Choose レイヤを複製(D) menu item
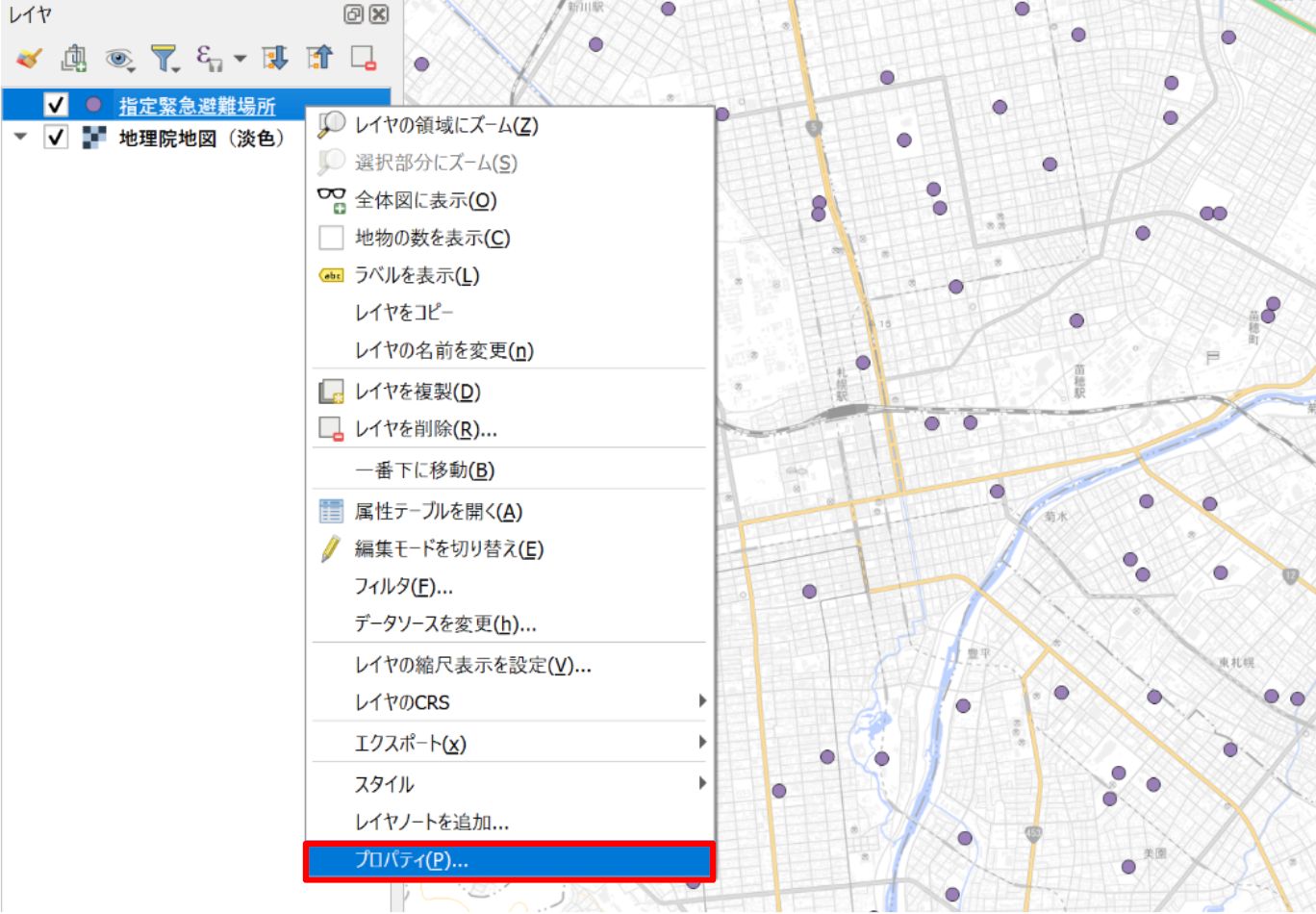 (510, 392)
